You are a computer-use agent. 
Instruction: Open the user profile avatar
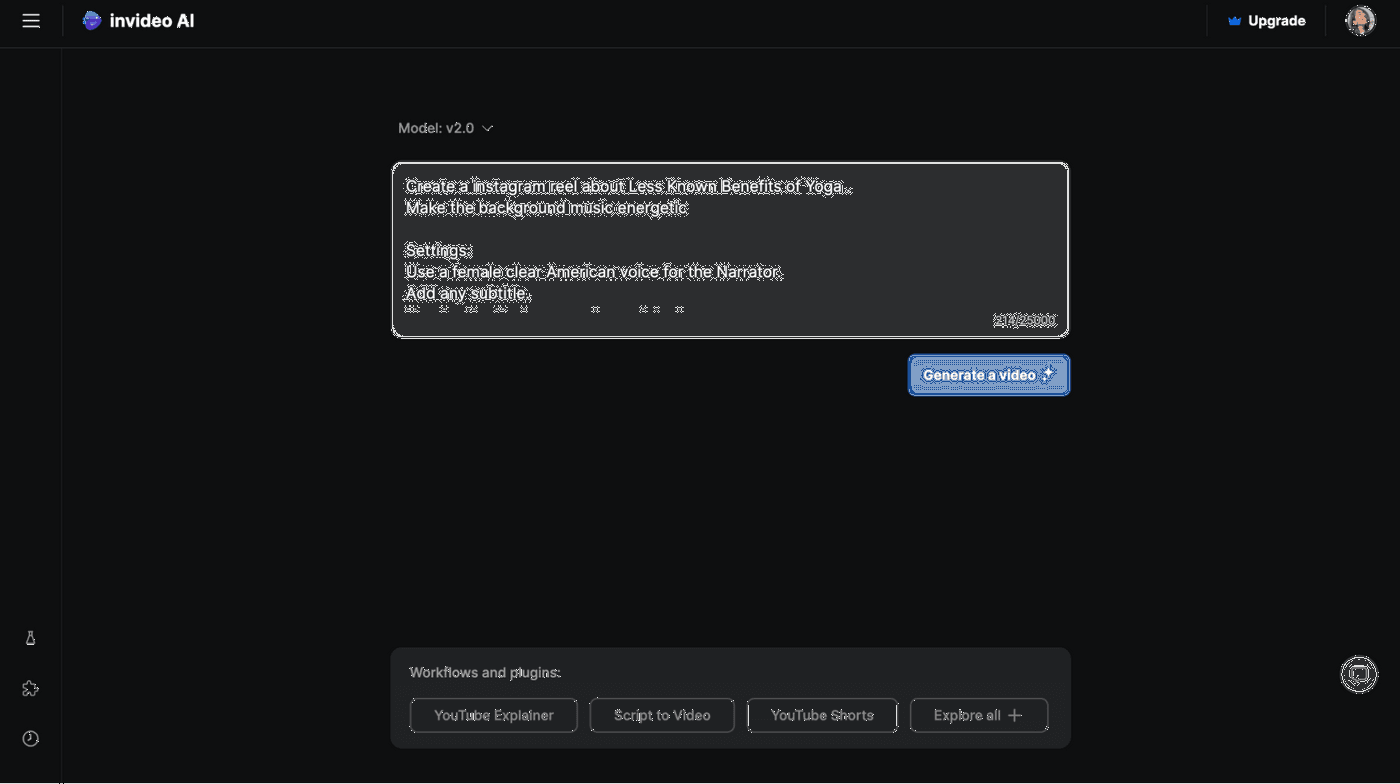click(x=1360, y=21)
